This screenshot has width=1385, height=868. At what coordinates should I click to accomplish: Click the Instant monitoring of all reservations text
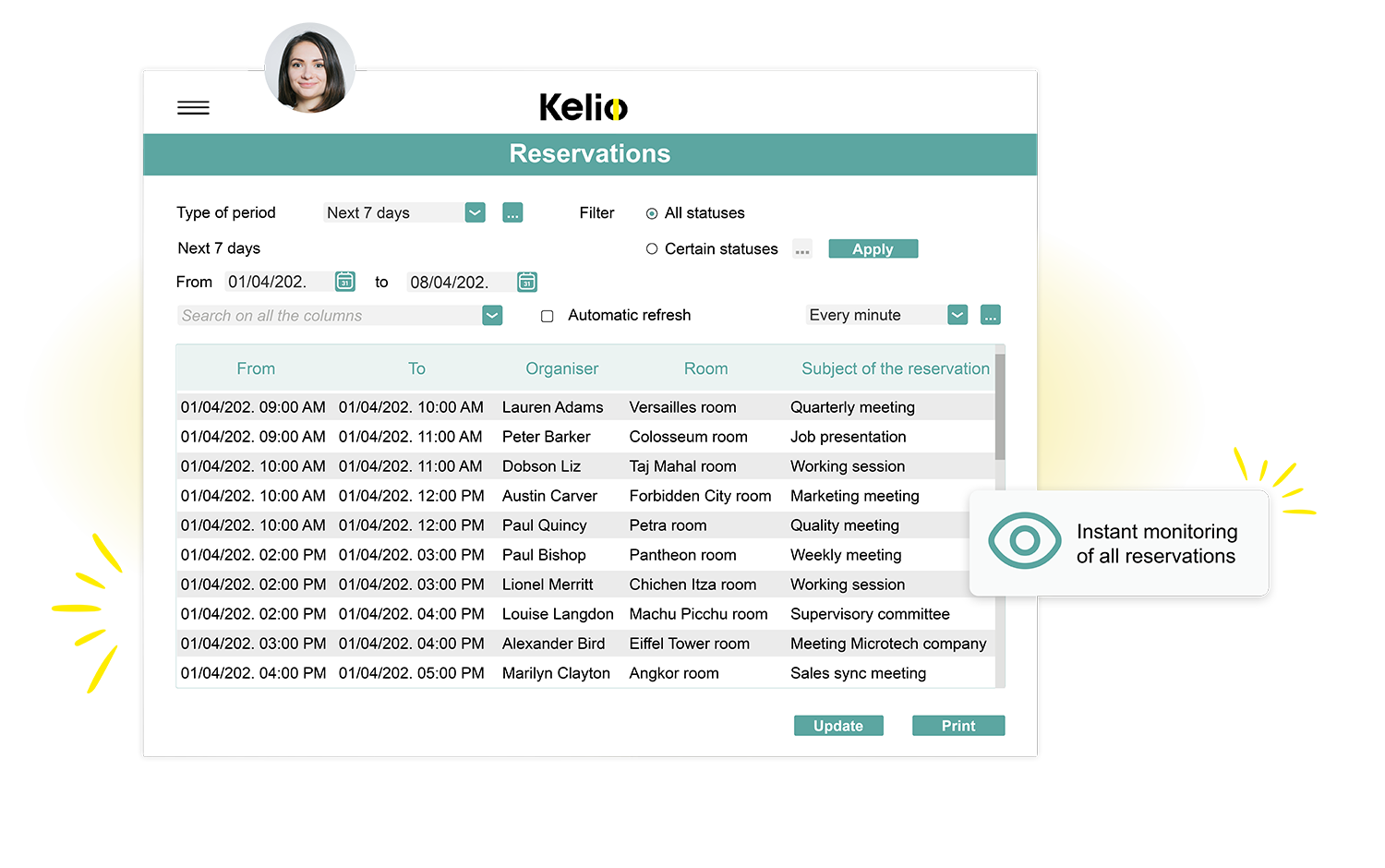pos(1156,544)
